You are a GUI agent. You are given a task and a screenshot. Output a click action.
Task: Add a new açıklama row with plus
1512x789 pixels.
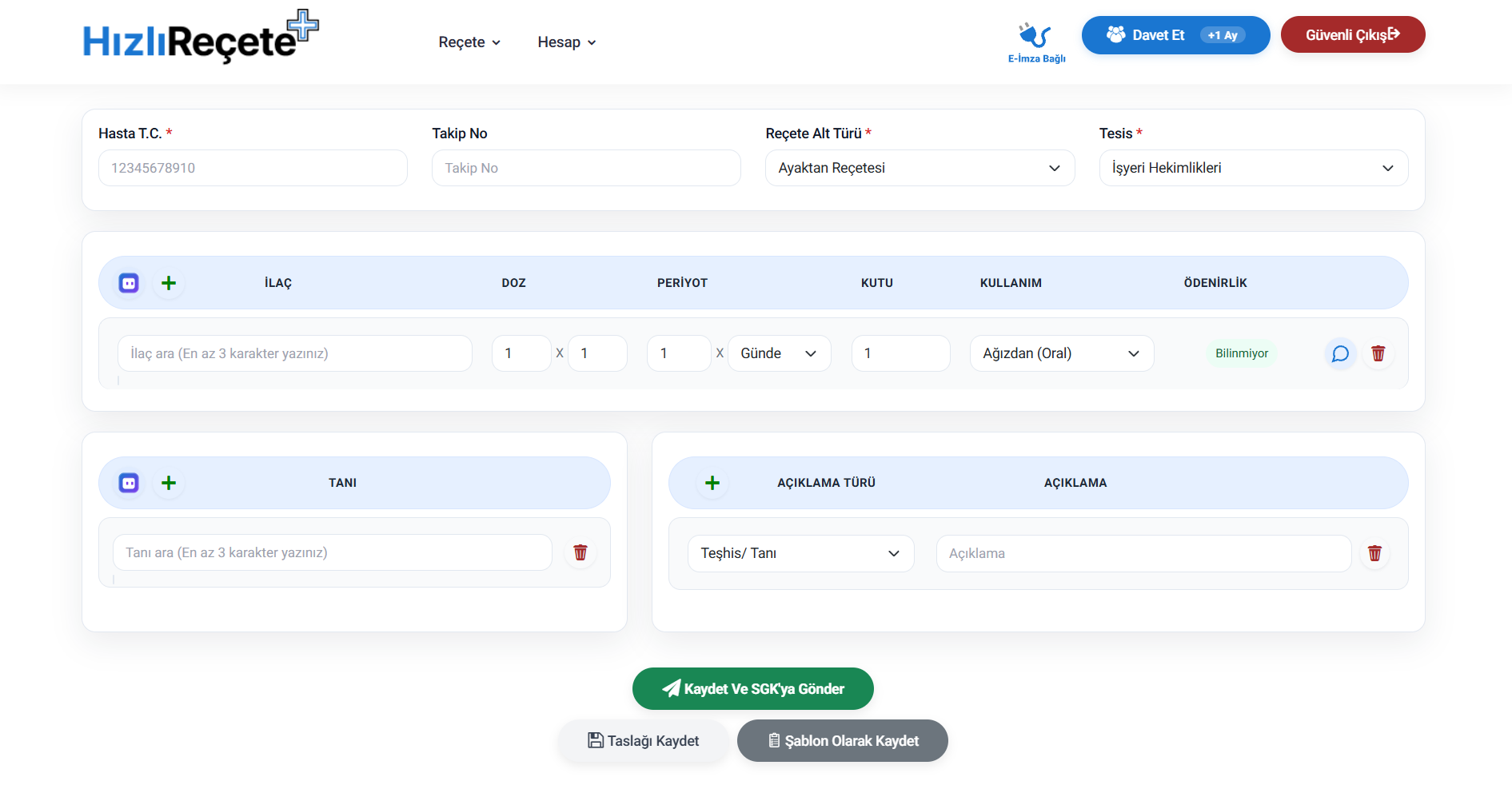pyautogui.click(x=712, y=483)
